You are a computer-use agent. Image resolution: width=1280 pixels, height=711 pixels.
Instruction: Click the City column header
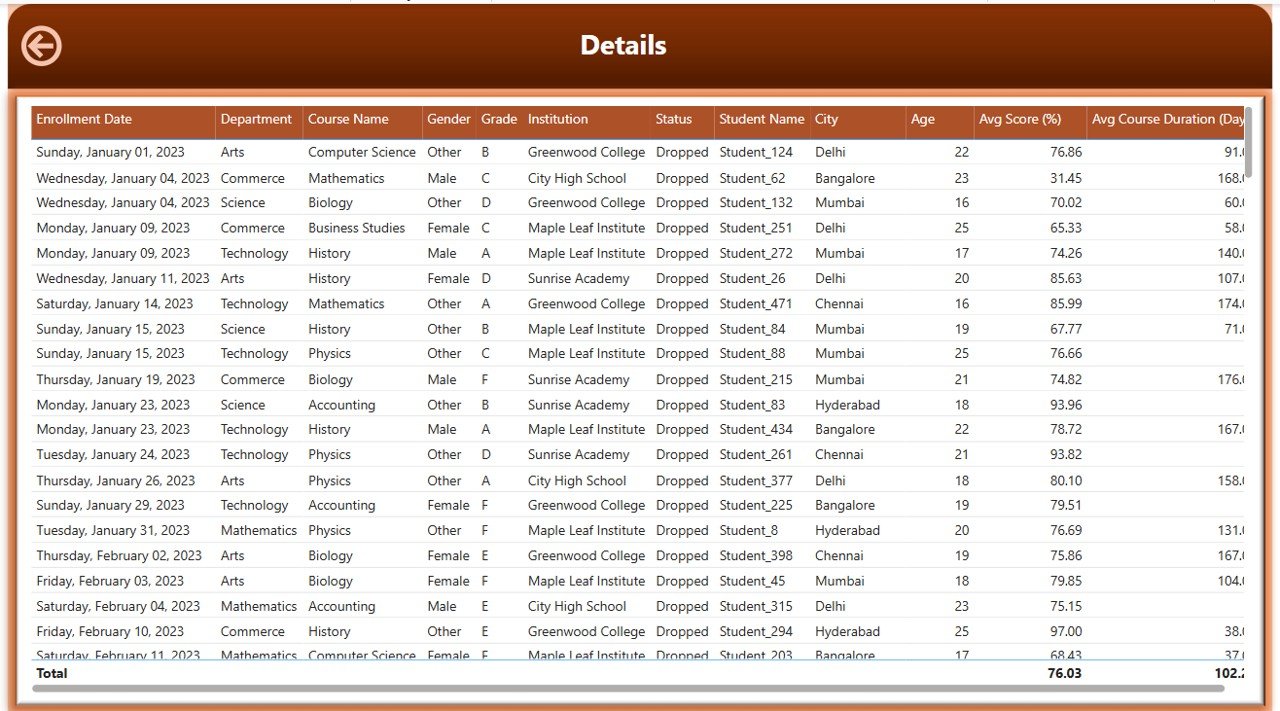[858, 119]
